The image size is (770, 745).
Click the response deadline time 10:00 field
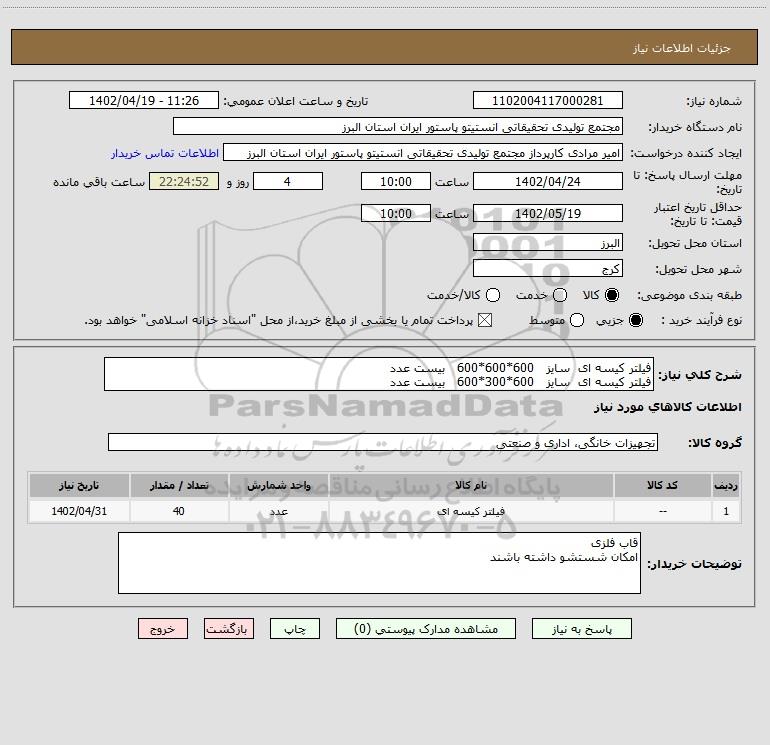[396, 181]
